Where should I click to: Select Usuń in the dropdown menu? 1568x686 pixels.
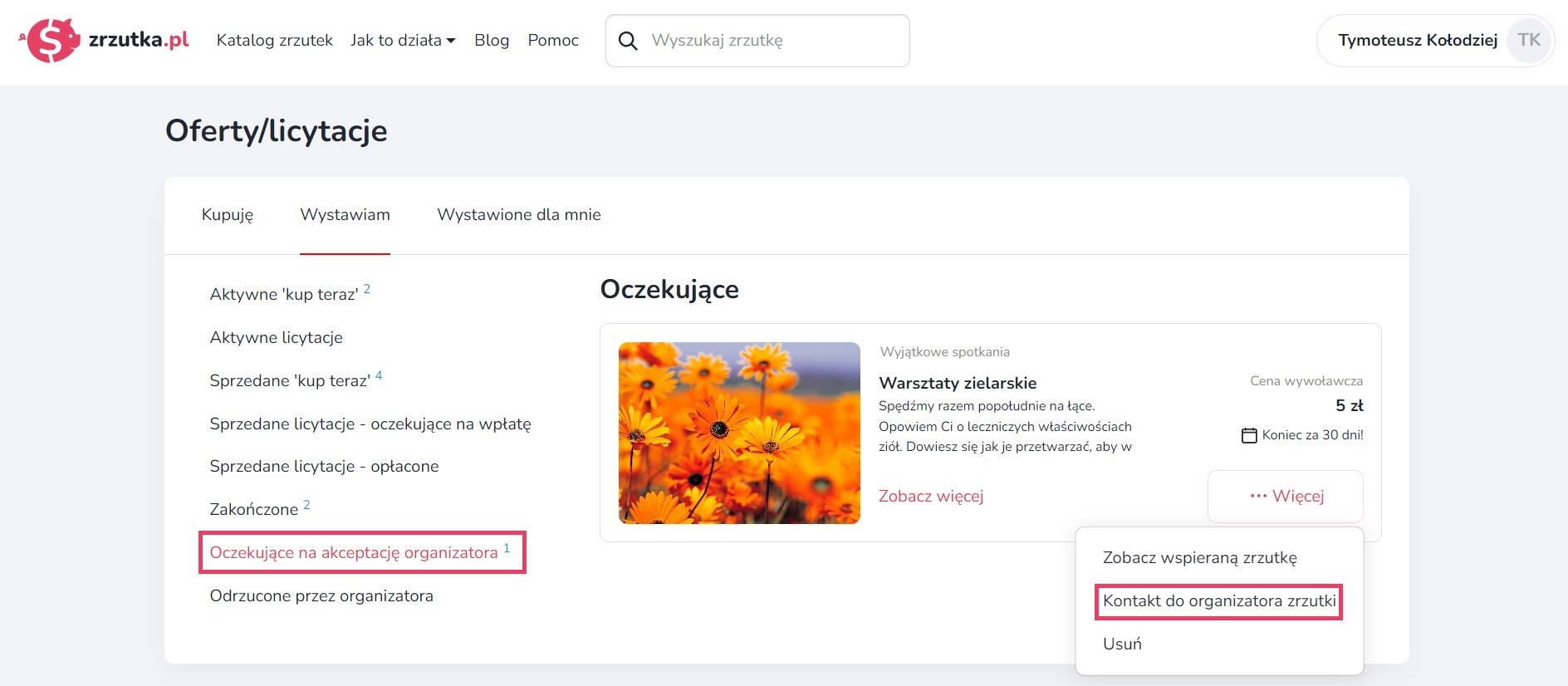[1122, 644]
